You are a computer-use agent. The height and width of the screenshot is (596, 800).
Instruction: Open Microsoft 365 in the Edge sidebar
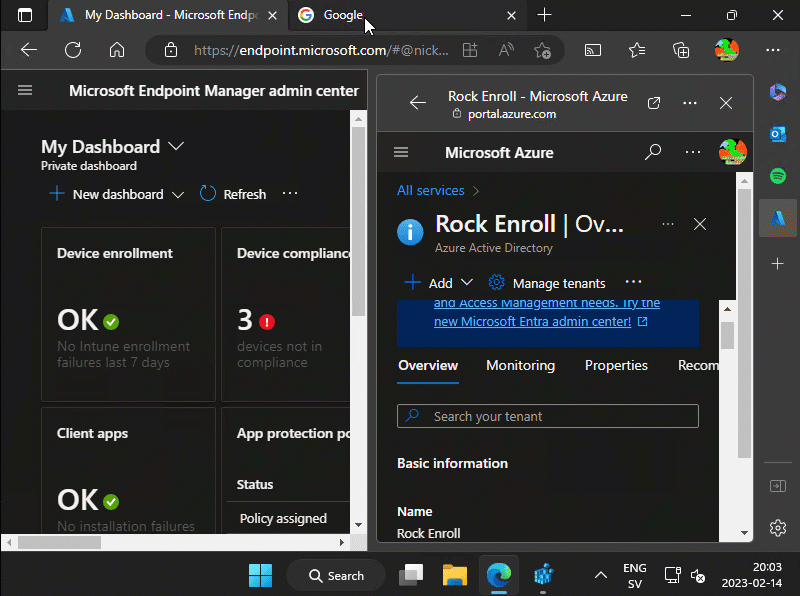pyautogui.click(x=778, y=93)
